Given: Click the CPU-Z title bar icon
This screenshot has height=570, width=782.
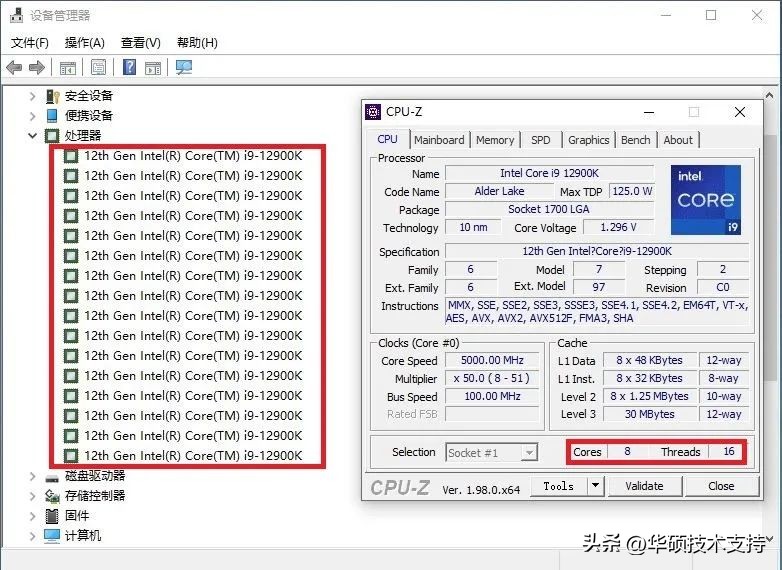Looking at the screenshot, I should point(373,112).
